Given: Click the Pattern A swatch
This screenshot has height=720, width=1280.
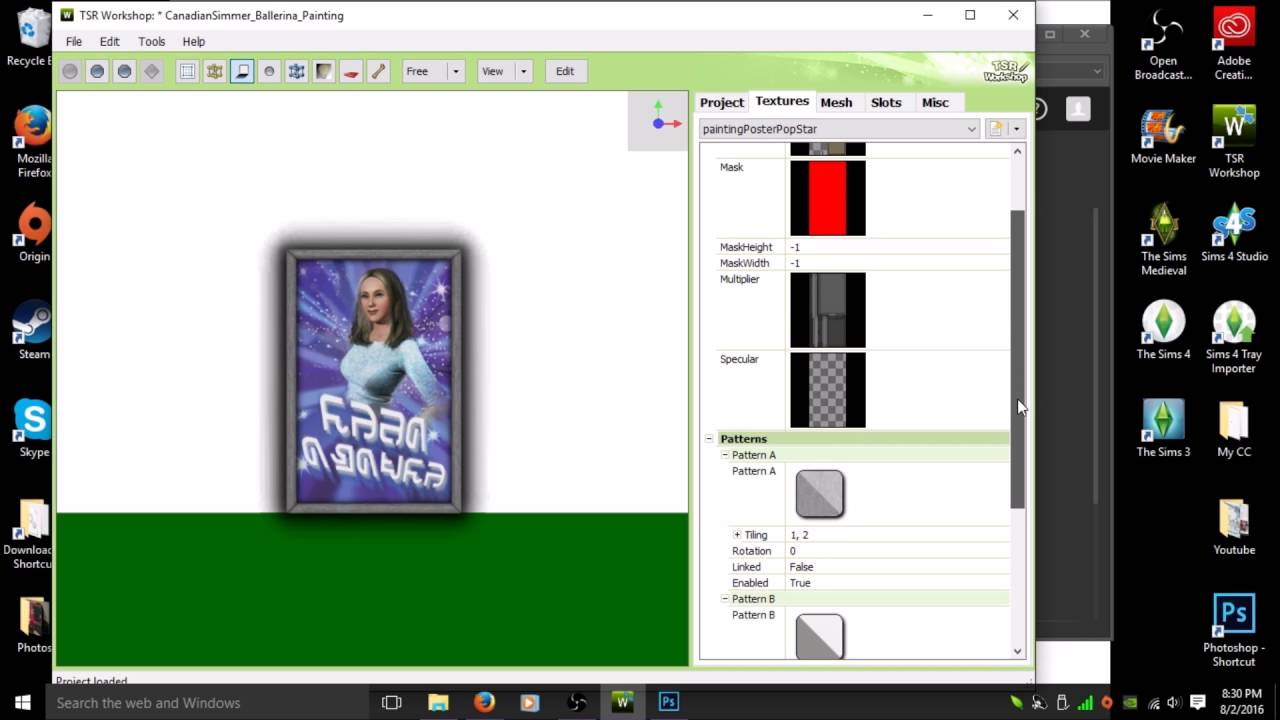Looking at the screenshot, I should coord(820,494).
